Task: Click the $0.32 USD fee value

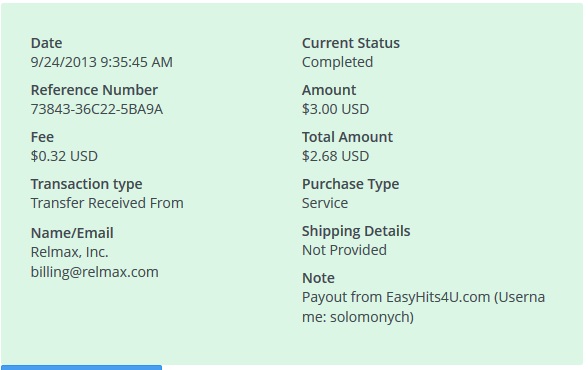Action: tap(64, 156)
